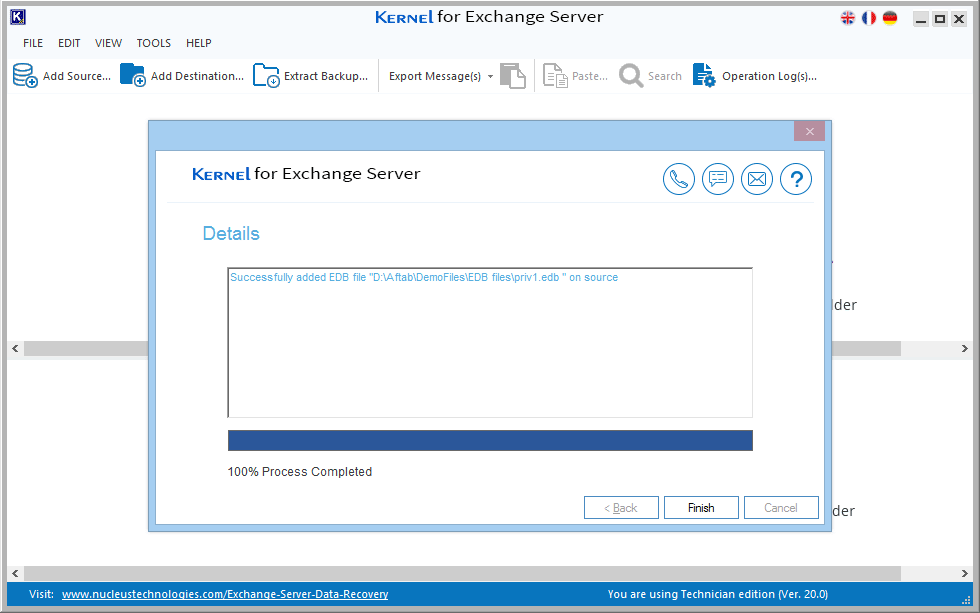This screenshot has height=613, width=980.
Task: Open live chat icon in dialog
Action: (x=718, y=179)
